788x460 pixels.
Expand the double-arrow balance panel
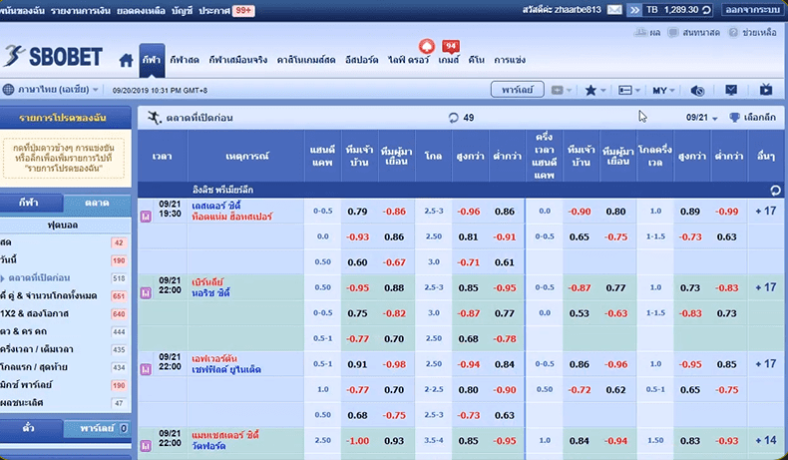pyautogui.click(x=634, y=10)
